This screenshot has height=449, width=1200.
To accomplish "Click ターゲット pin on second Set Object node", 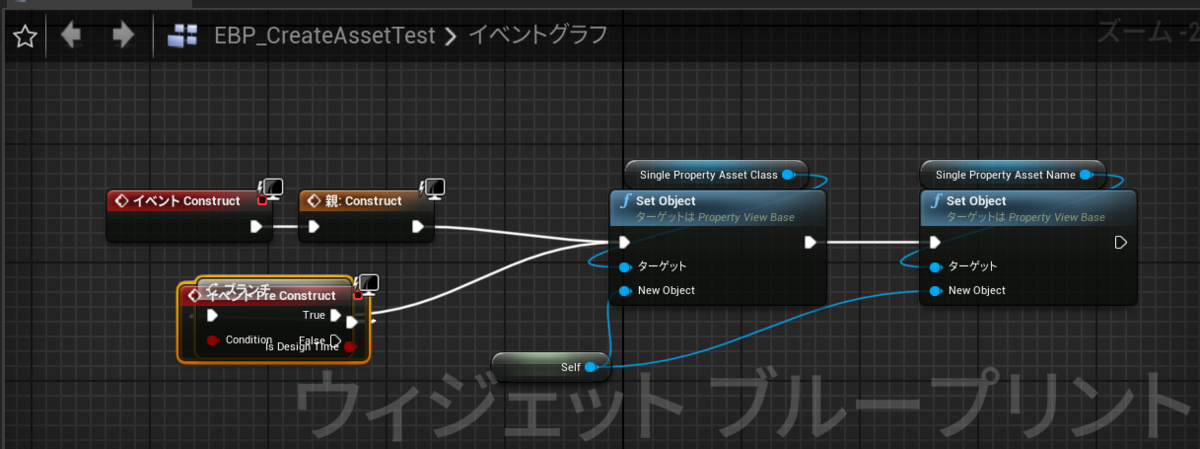I will click(x=935, y=267).
